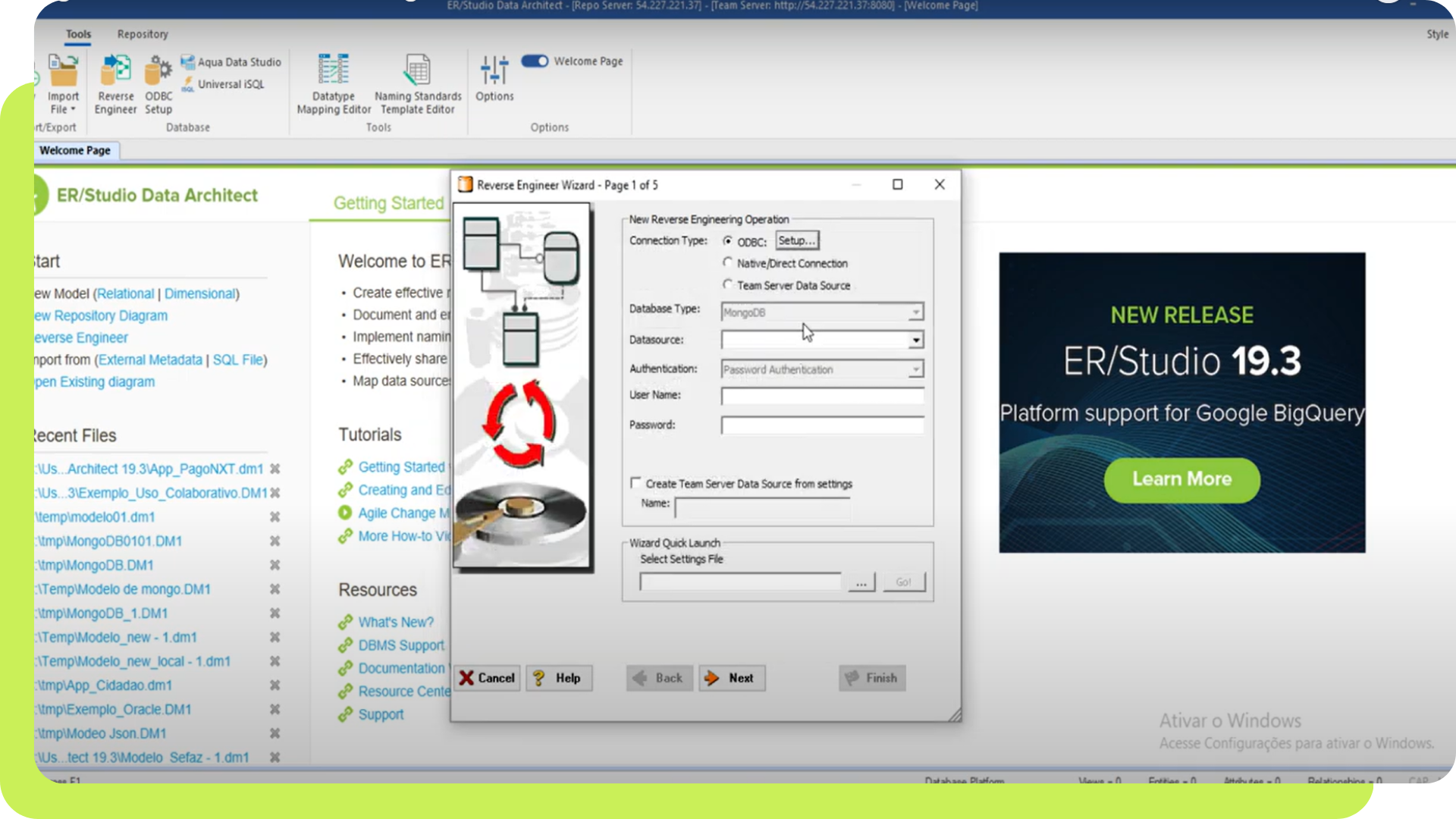Remove Modelo_new - 1.dm1 recent entry
Viewport: 1456px width, 819px height.
pos(275,638)
